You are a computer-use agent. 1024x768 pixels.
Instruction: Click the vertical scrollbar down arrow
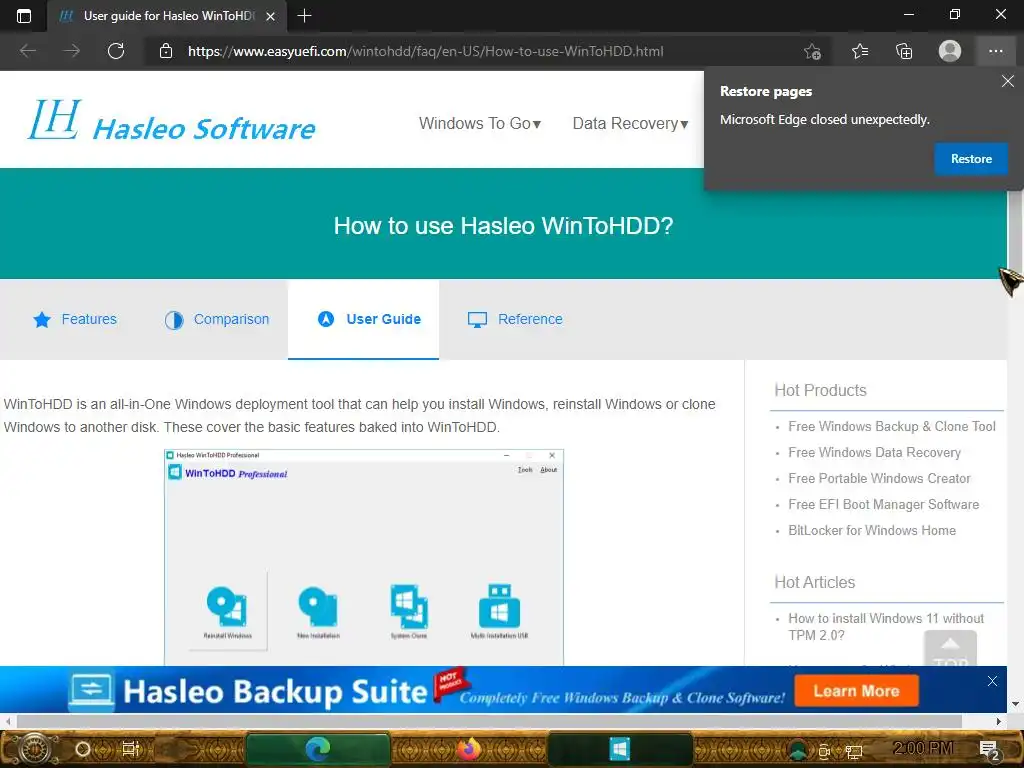click(x=1016, y=704)
